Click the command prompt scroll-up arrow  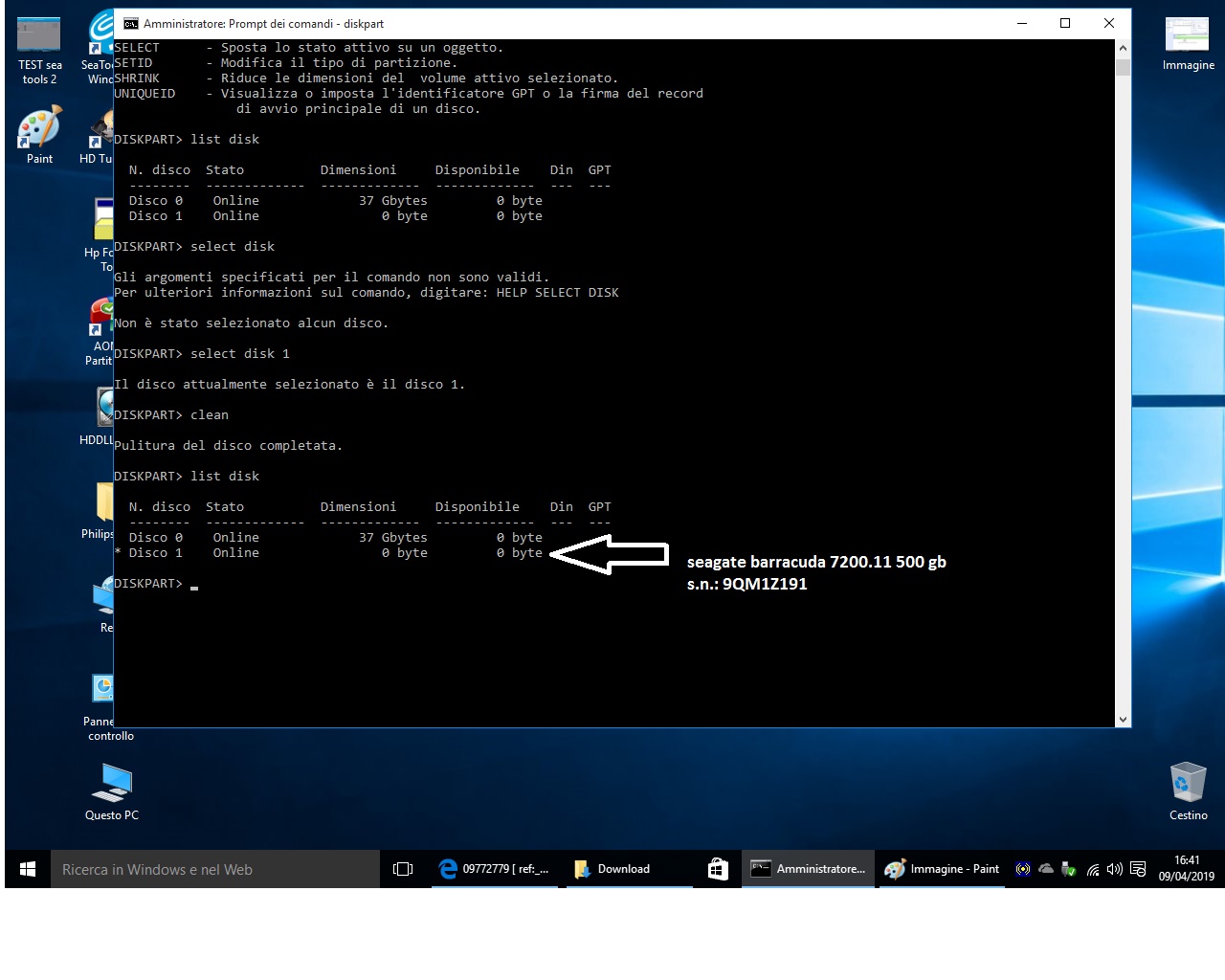(x=1123, y=48)
